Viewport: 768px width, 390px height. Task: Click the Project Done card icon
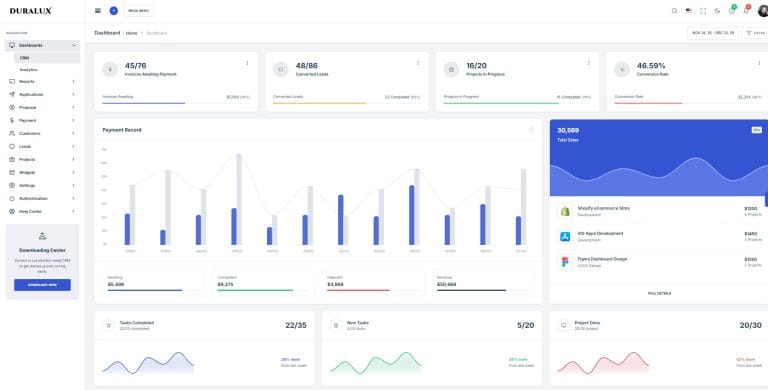coord(564,325)
